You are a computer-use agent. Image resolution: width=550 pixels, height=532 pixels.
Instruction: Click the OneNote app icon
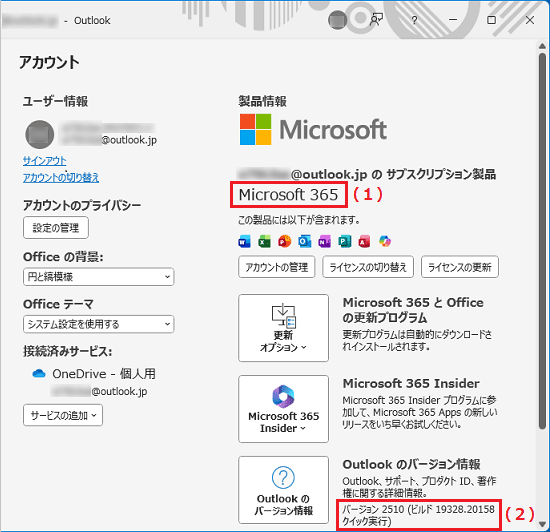click(x=324, y=242)
